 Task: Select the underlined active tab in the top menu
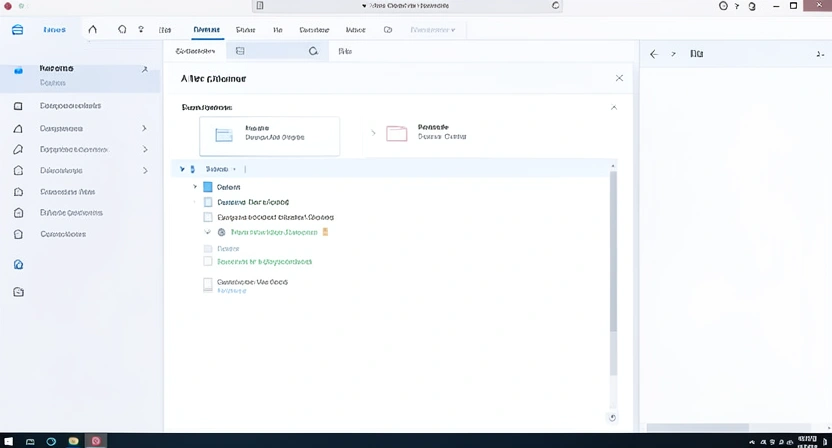coord(206,30)
